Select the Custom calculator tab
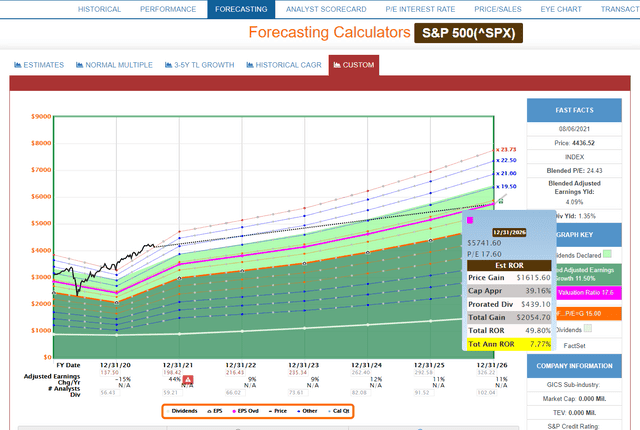640x430 pixels. pyautogui.click(x=354, y=65)
